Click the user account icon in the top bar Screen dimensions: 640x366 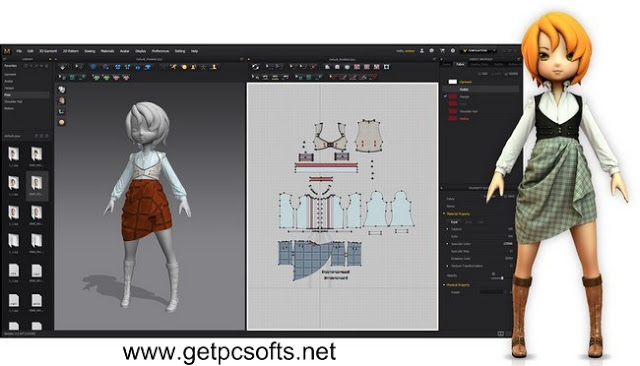tap(422, 51)
